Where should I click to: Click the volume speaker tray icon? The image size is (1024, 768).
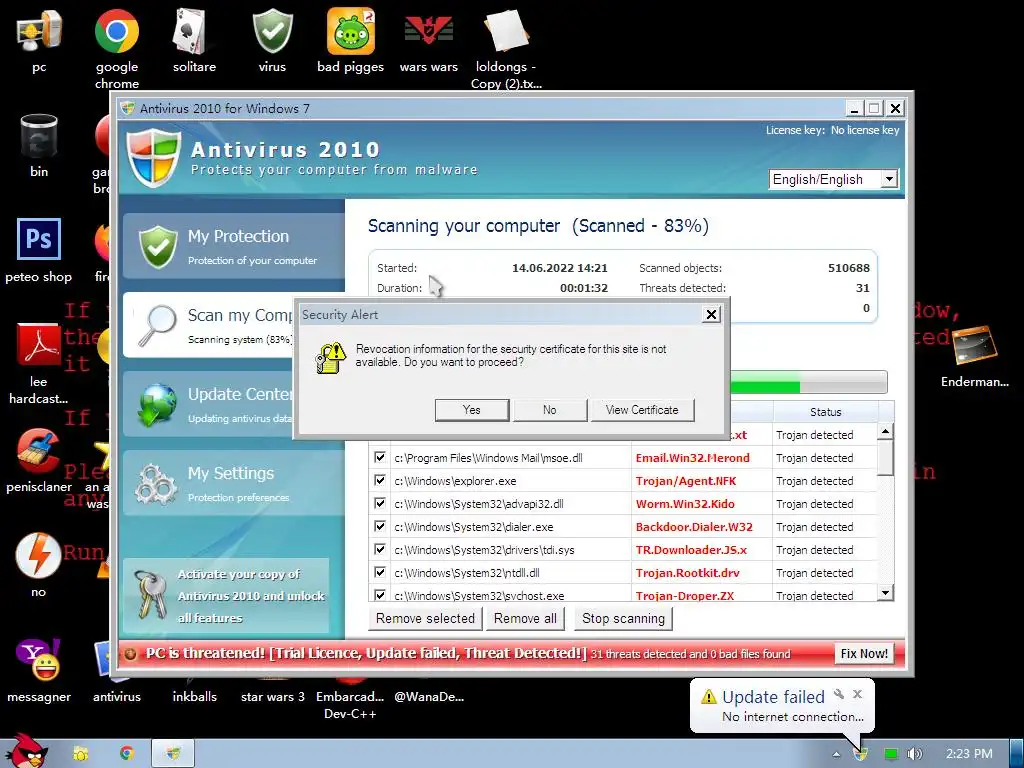(x=915, y=754)
